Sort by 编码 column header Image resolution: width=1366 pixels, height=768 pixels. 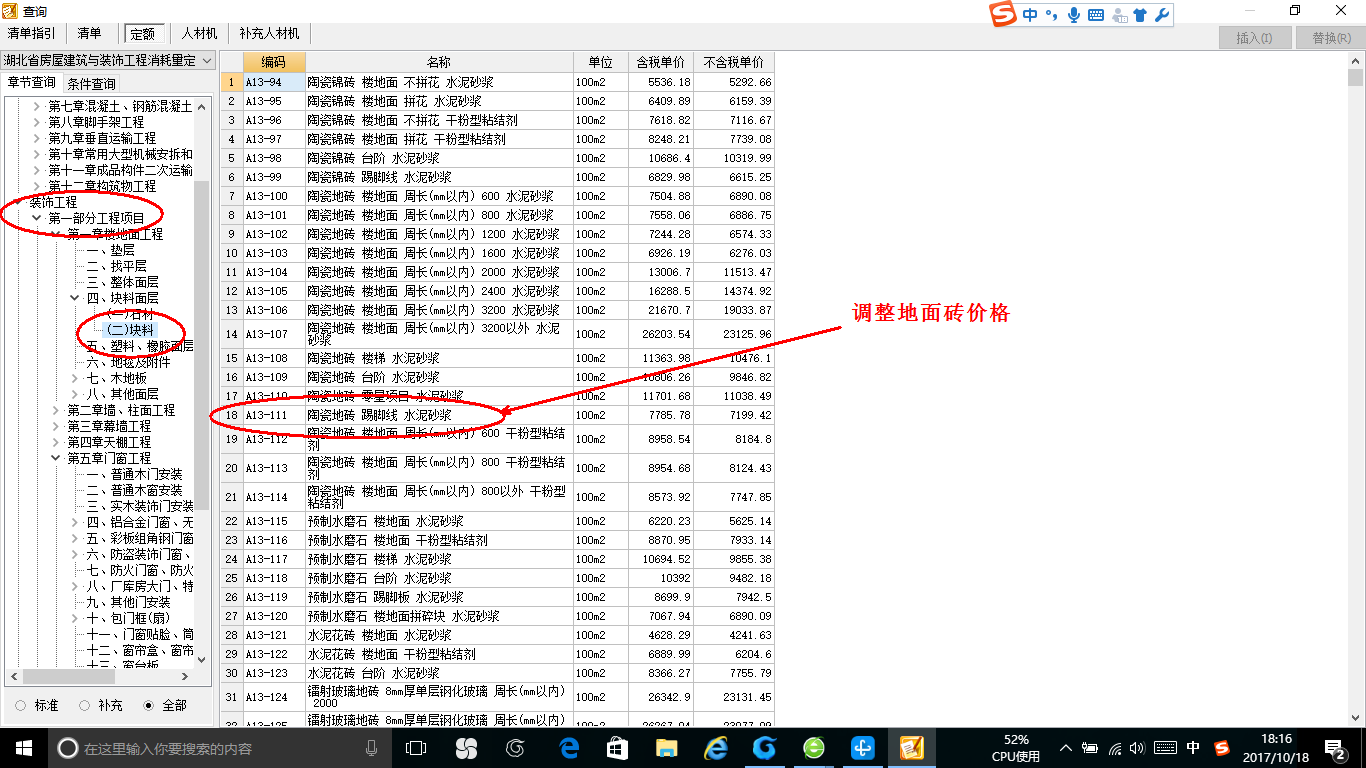tap(273, 62)
